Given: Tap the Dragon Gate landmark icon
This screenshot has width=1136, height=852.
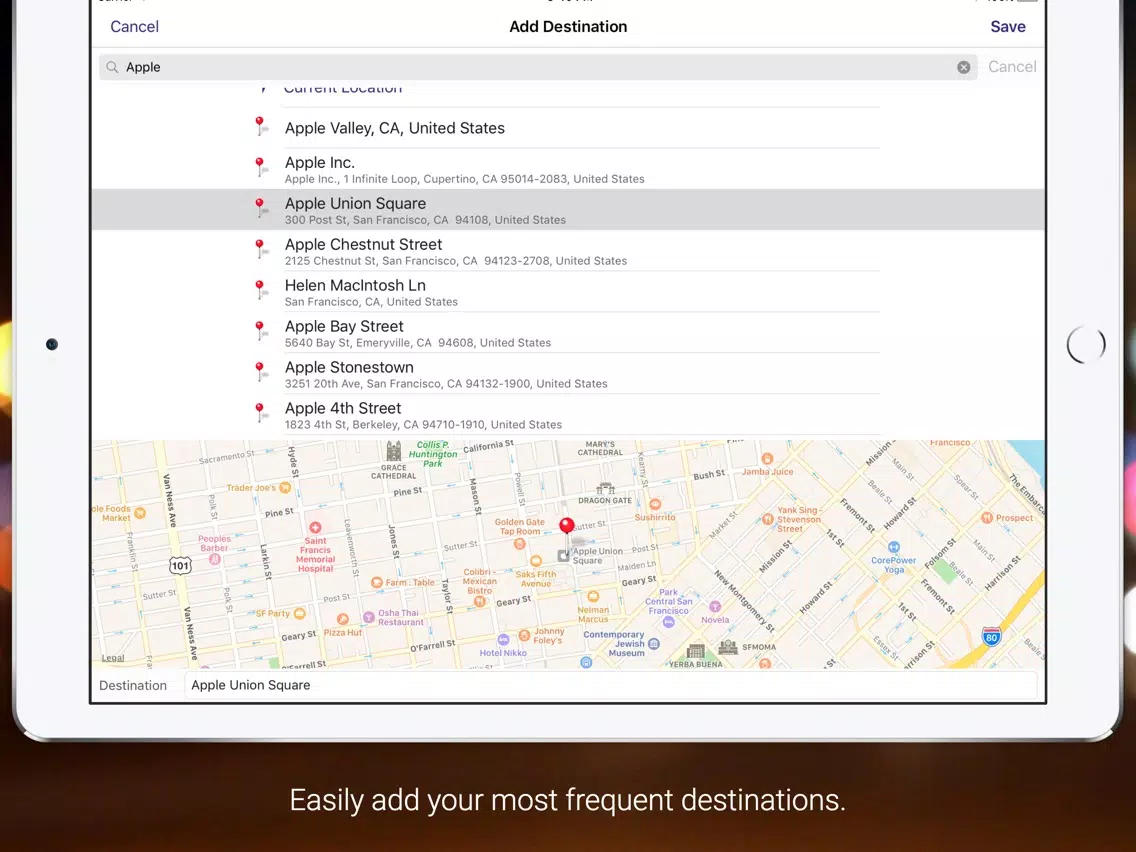Looking at the screenshot, I should click(605, 489).
